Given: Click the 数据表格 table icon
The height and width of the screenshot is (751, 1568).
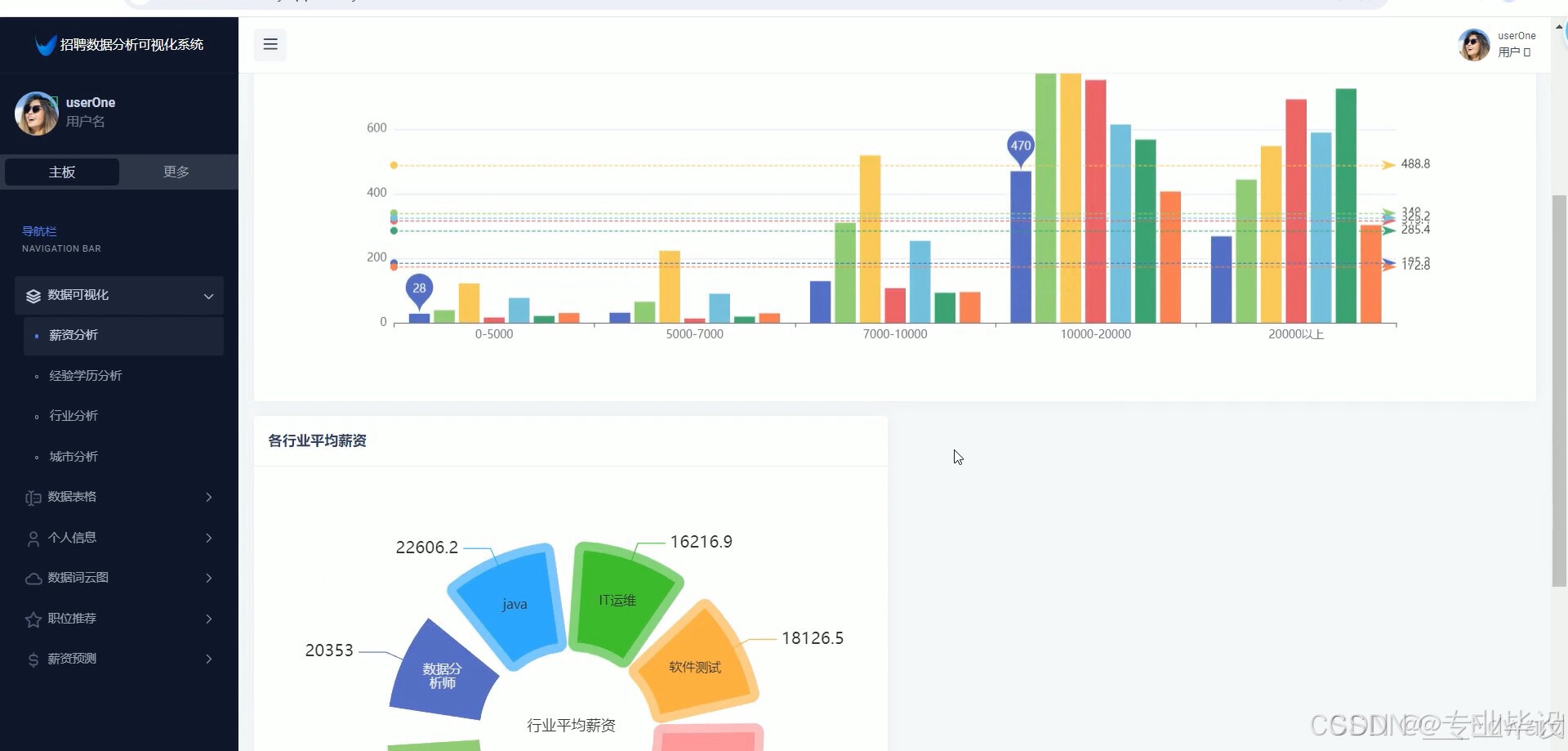Looking at the screenshot, I should coord(33,498).
